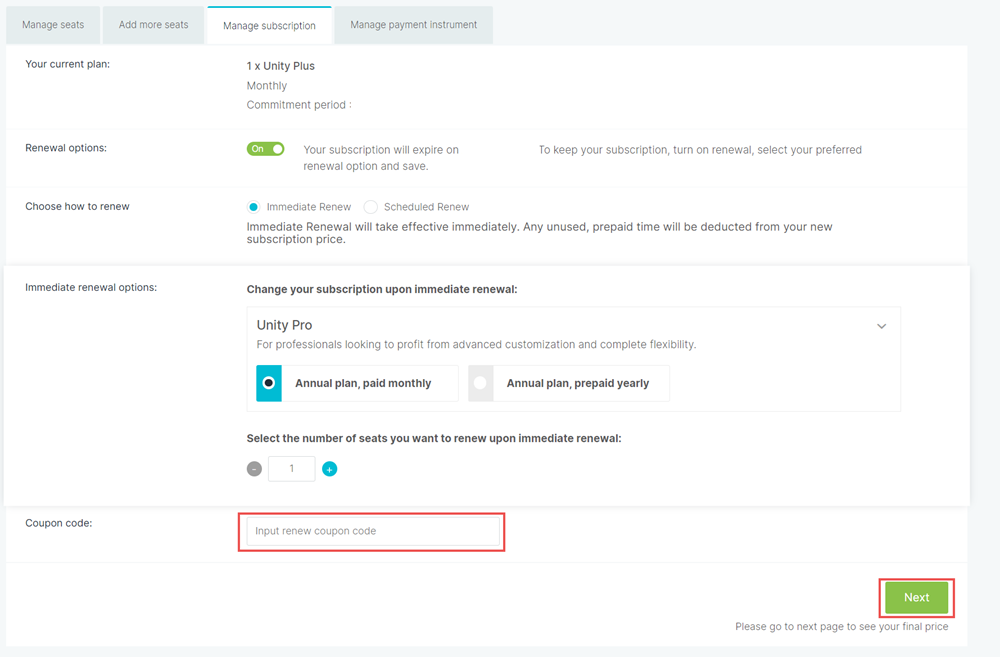The height and width of the screenshot is (657, 1000).
Task: Click the 'Renewal options:' label
Action: (66, 148)
